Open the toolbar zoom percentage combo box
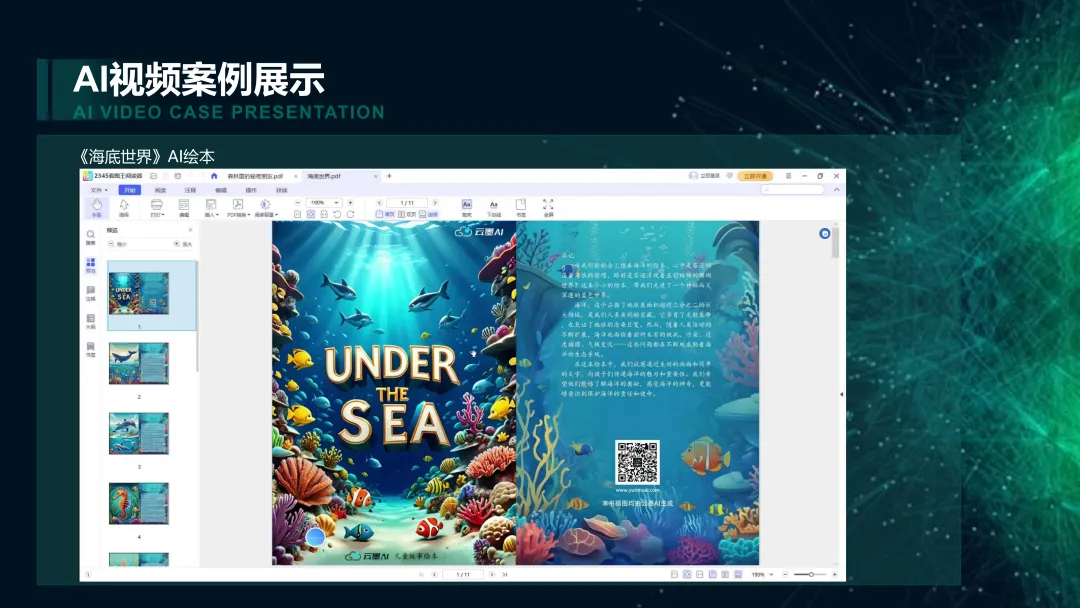1080x608 pixels. [x=324, y=202]
